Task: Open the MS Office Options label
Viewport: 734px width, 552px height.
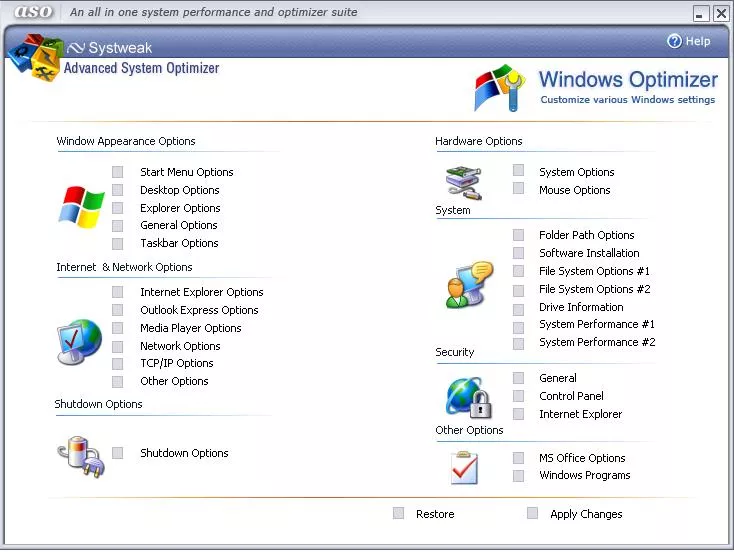Action: click(582, 458)
